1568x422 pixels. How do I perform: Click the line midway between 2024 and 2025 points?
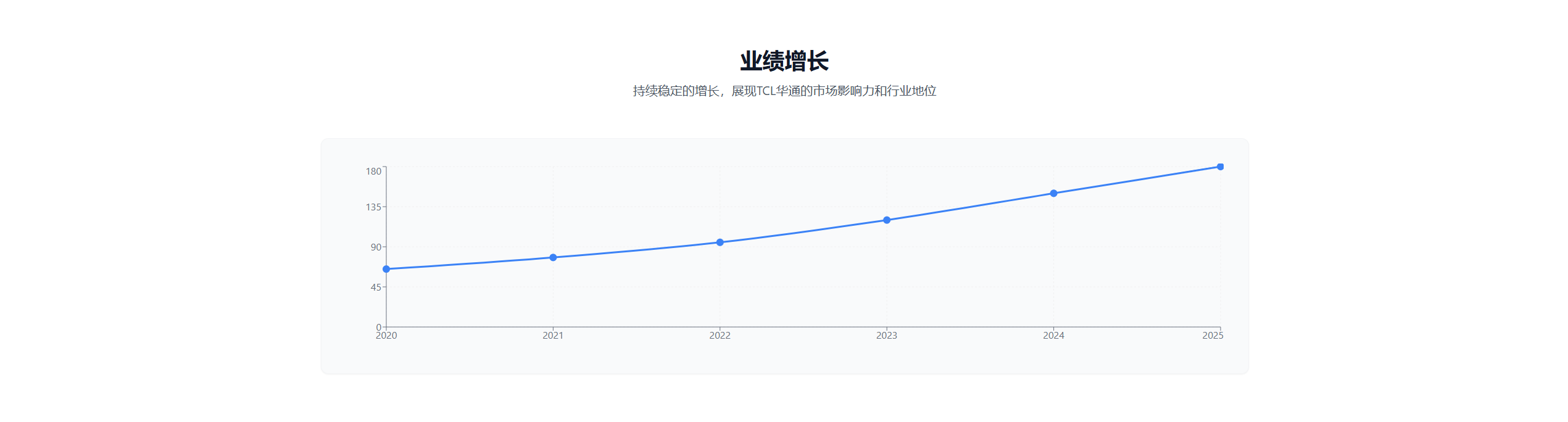(x=1137, y=180)
